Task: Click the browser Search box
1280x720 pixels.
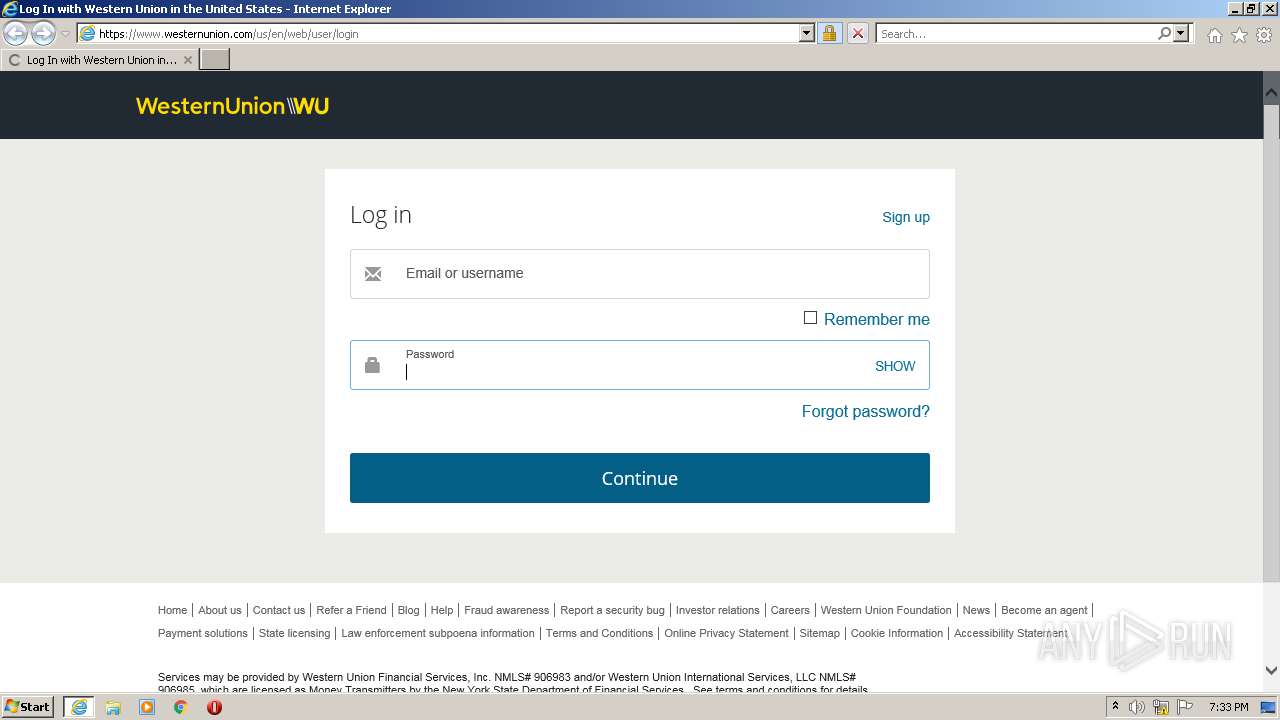Action: point(1016,33)
